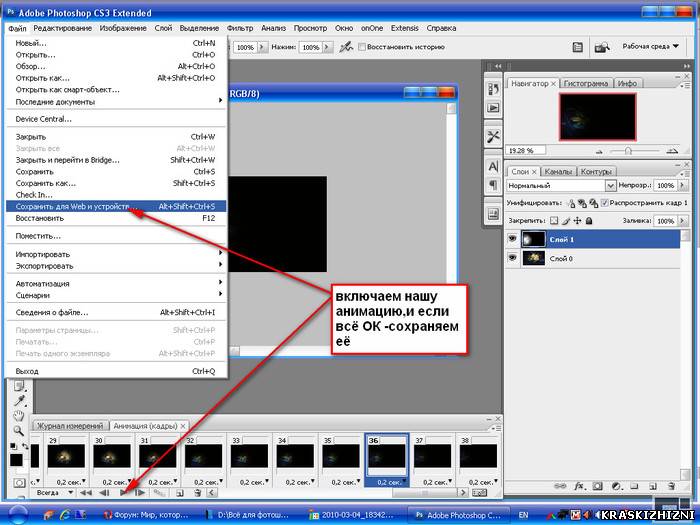
Task: Click the lock image pixels brush icon
Action: (x=566, y=221)
